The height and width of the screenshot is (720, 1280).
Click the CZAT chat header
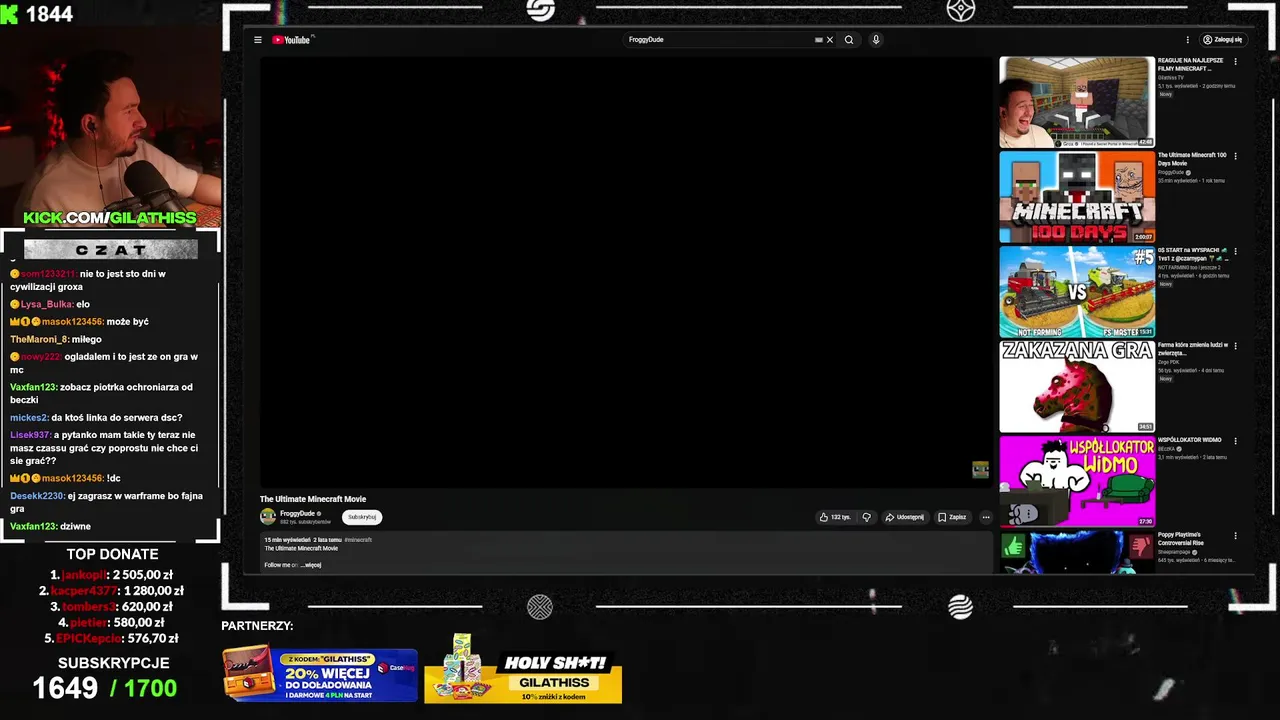pos(110,250)
